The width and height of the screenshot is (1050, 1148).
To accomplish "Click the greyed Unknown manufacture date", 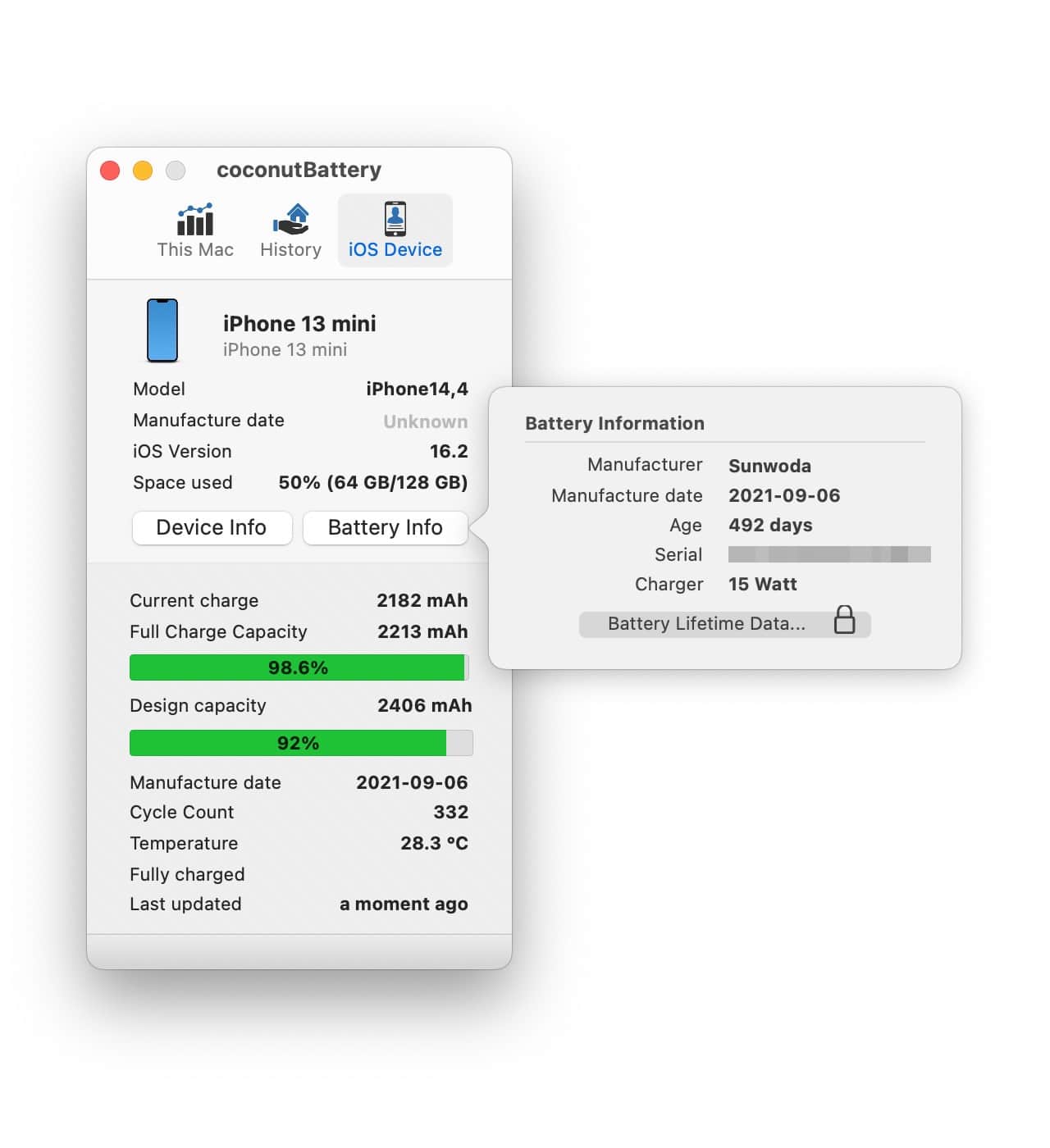I will [x=426, y=421].
